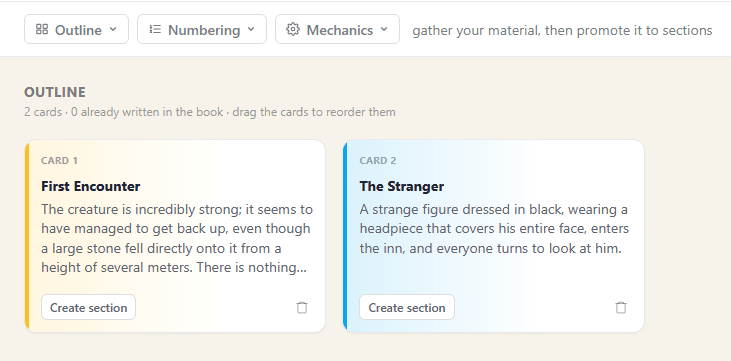Select The Stranger card title
The width and height of the screenshot is (731, 361).
402,186
